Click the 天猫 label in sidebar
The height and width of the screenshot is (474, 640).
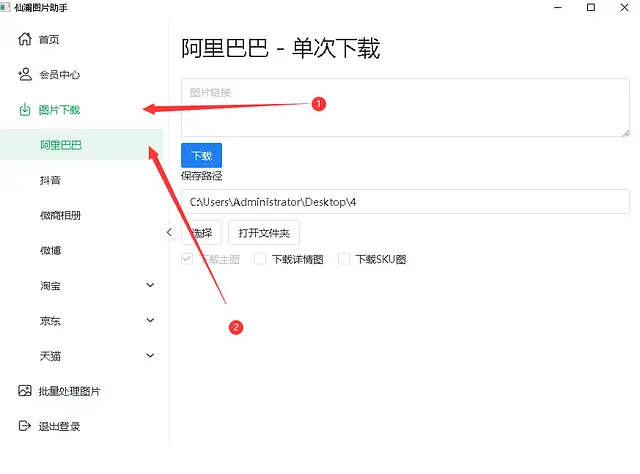pyautogui.click(x=50, y=356)
